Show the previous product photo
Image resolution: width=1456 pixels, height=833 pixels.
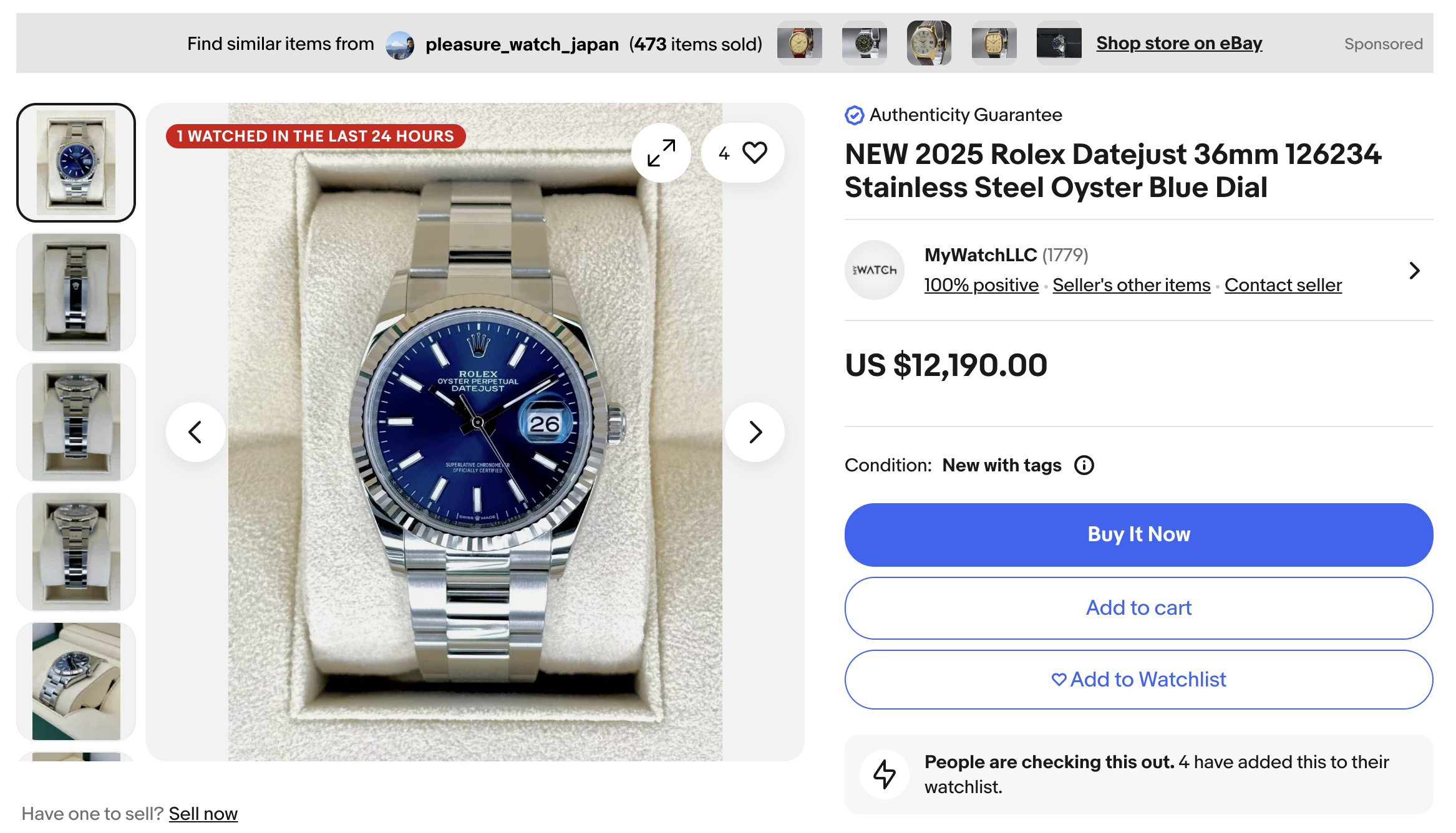tap(196, 431)
